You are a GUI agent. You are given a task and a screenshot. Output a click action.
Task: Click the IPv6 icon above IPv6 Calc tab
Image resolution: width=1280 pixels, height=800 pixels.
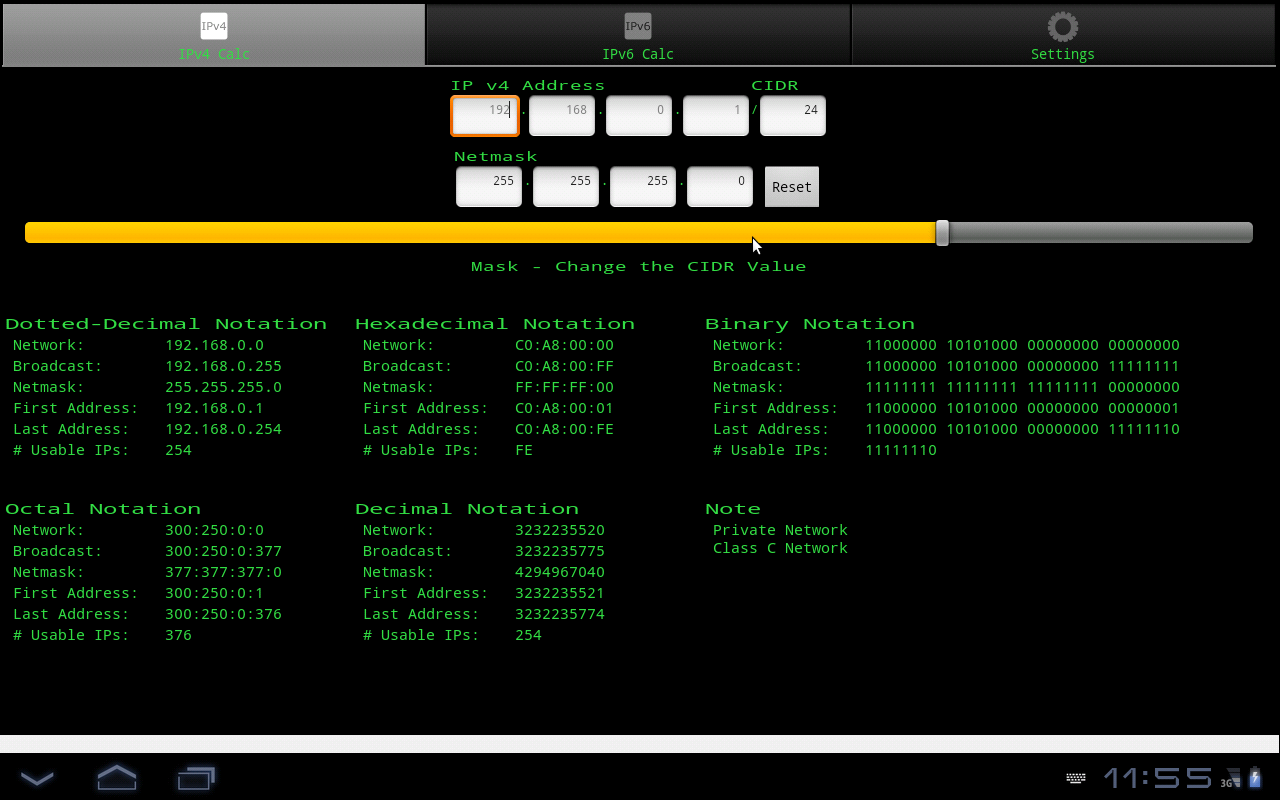coord(638,26)
